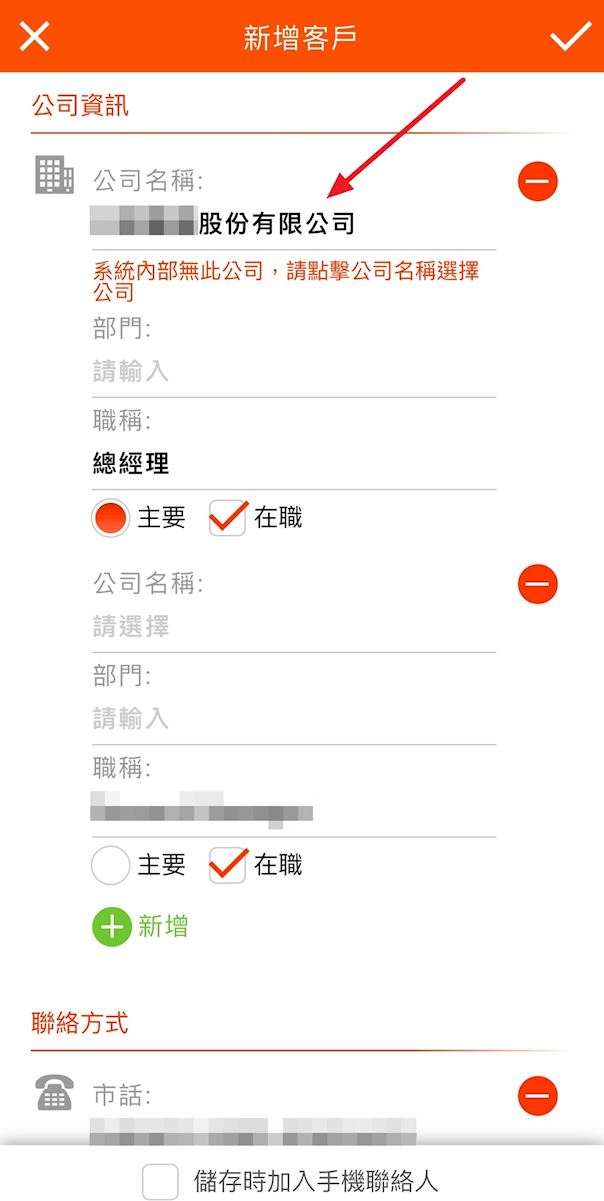604x1201 pixels.
Task: Tap the green plus 新增 icon
Action: point(112,927)
